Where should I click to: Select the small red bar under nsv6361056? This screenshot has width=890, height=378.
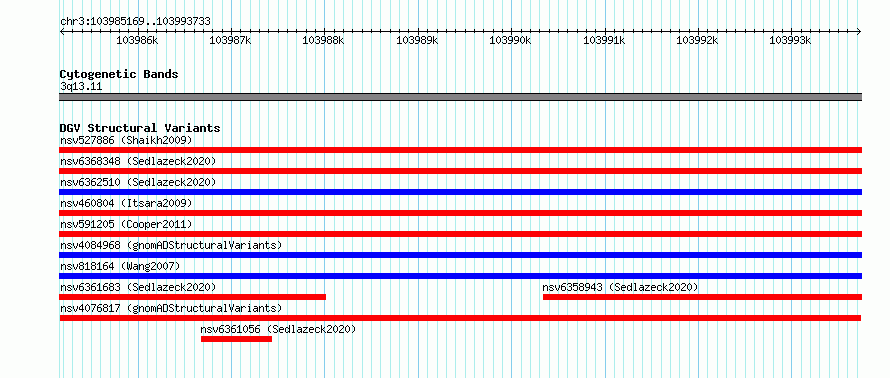(x=236, y=339)
